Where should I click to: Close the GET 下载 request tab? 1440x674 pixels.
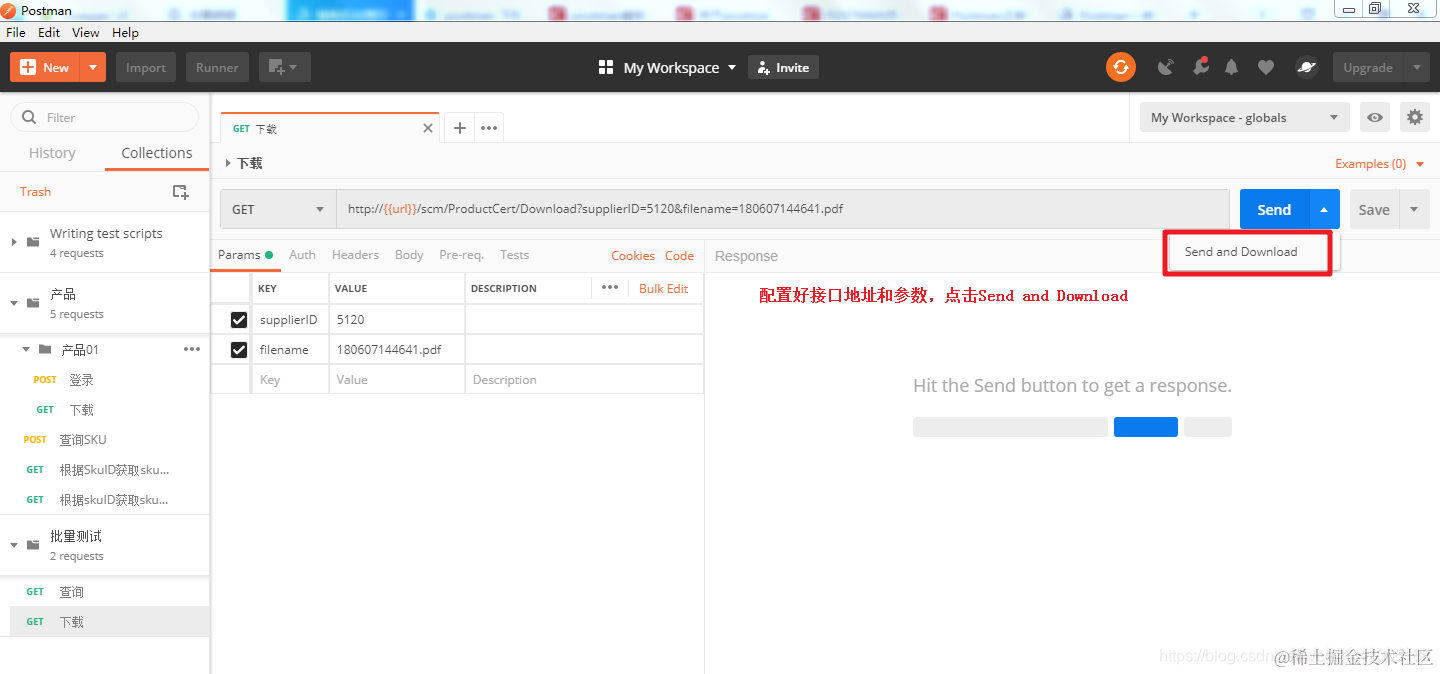coord(428,128)
